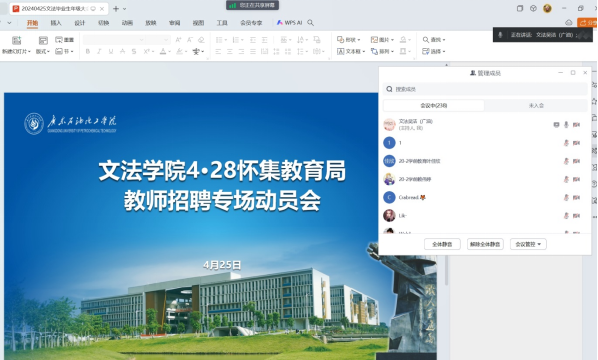Click the New Slide (新建幻灯片) icon
The height and width of the screenshot is (360, 598).
click(x=16, y=40)
